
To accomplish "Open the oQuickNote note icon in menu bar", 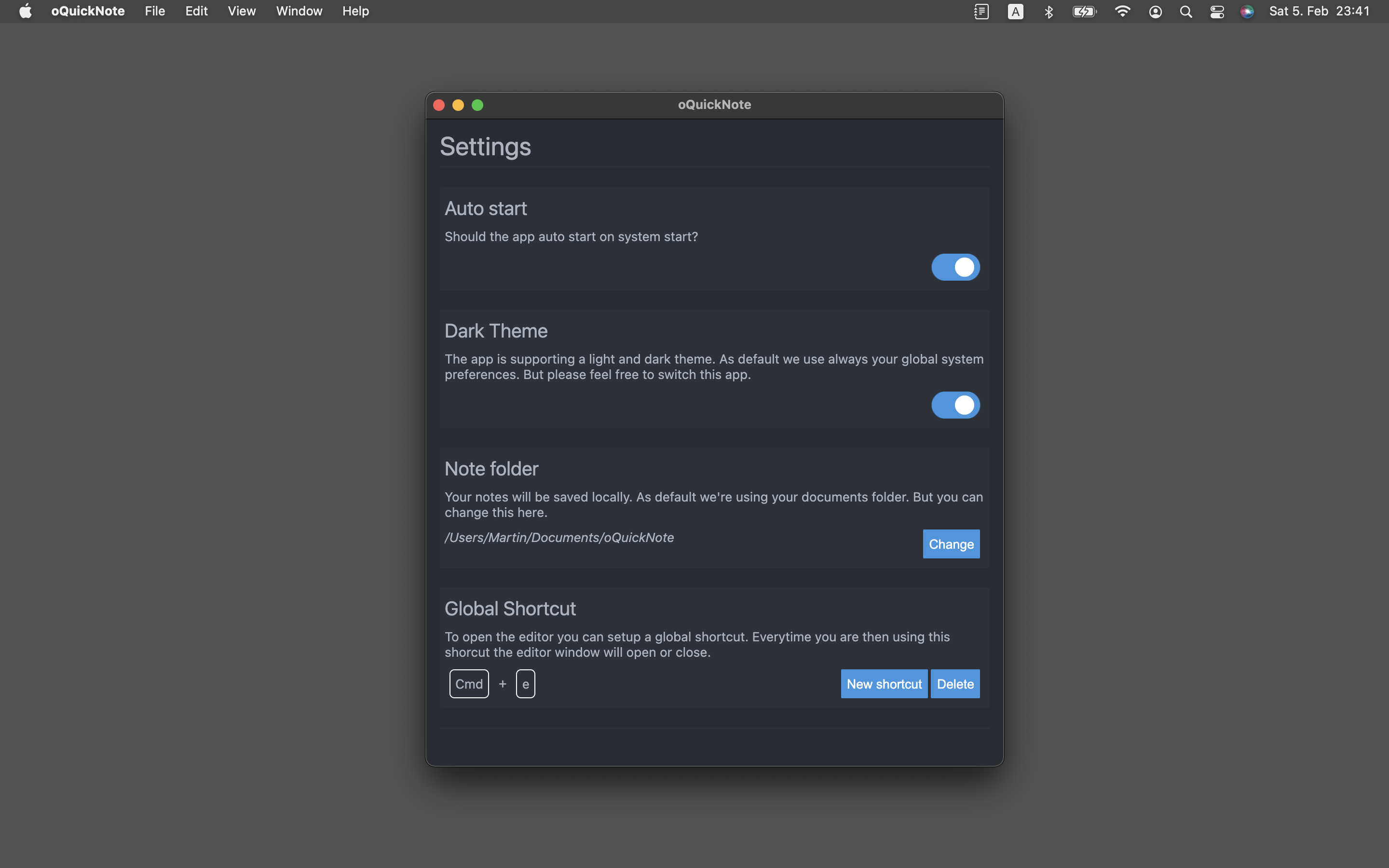I will tap(981, 12).
